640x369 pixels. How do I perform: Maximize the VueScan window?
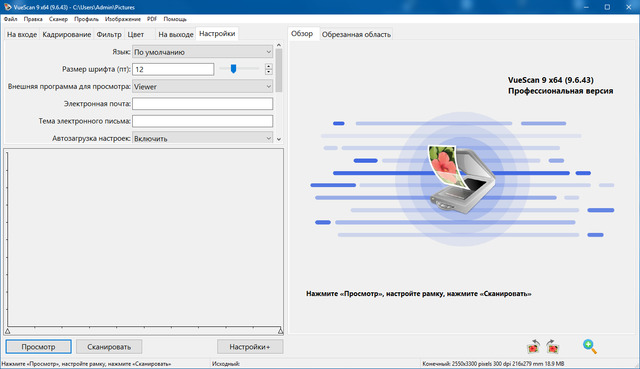607,7
